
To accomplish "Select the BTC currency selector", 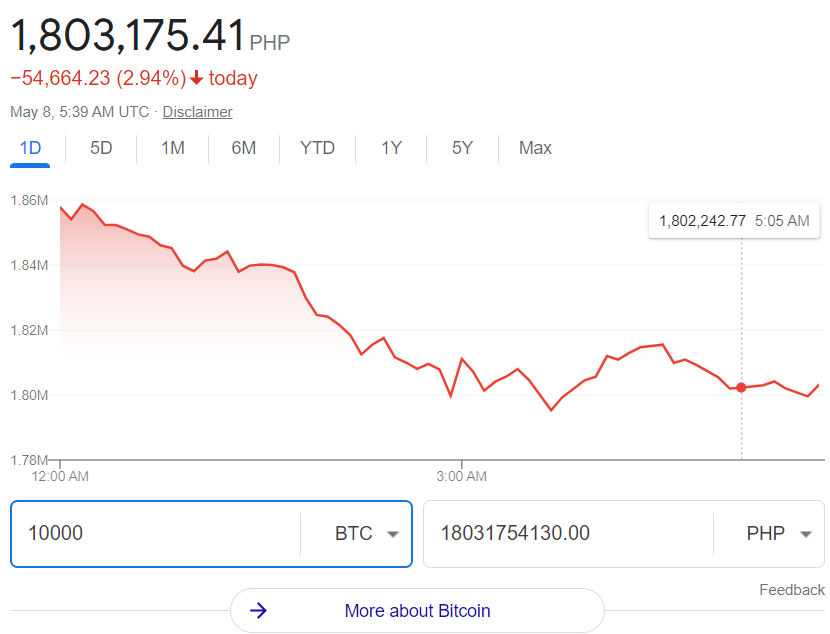I will click(366, 533).
